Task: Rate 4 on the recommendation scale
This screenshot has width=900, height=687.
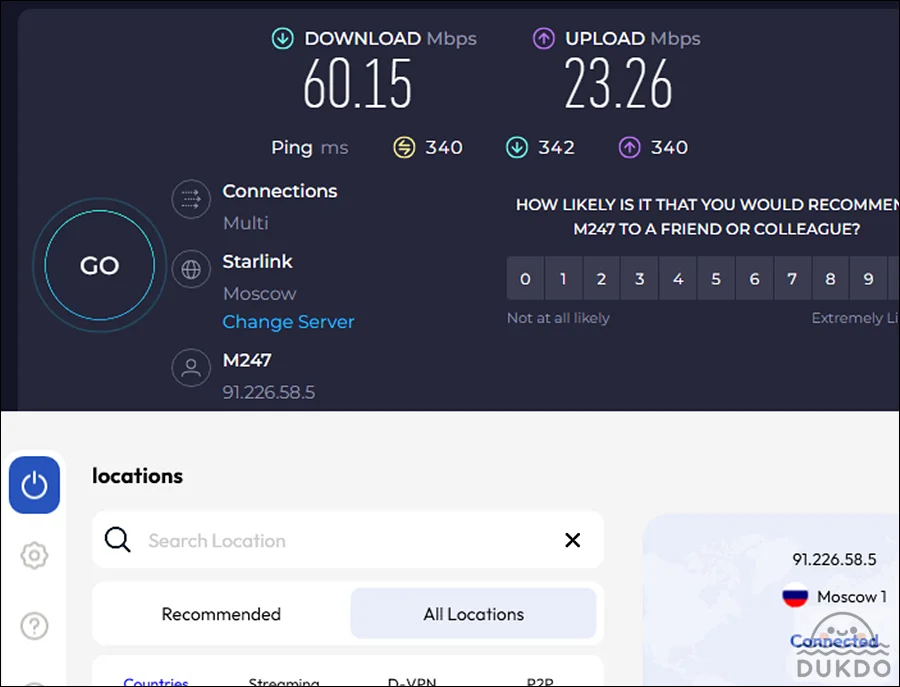Action: pos(678,279)
